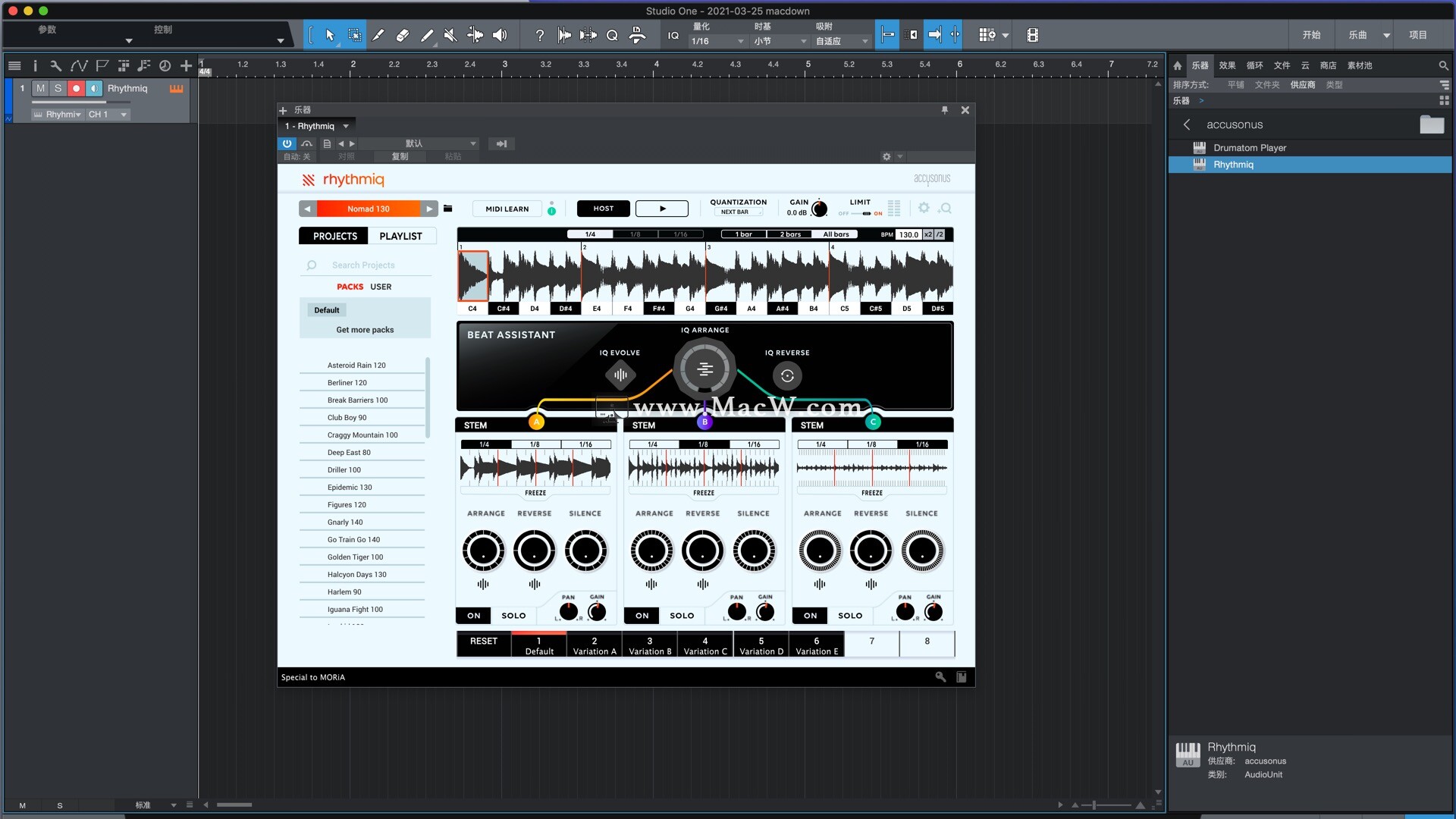Select the Eraser tool
The width and height of the screenshot is (1456, 819).
tap(403, 35)
